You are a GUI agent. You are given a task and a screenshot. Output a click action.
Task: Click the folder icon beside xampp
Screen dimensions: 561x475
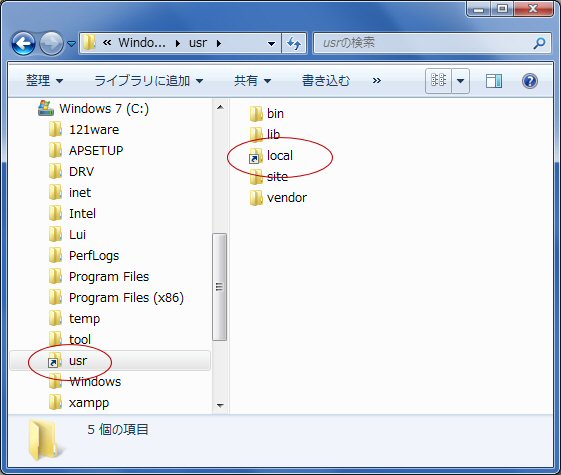(55, 403)
